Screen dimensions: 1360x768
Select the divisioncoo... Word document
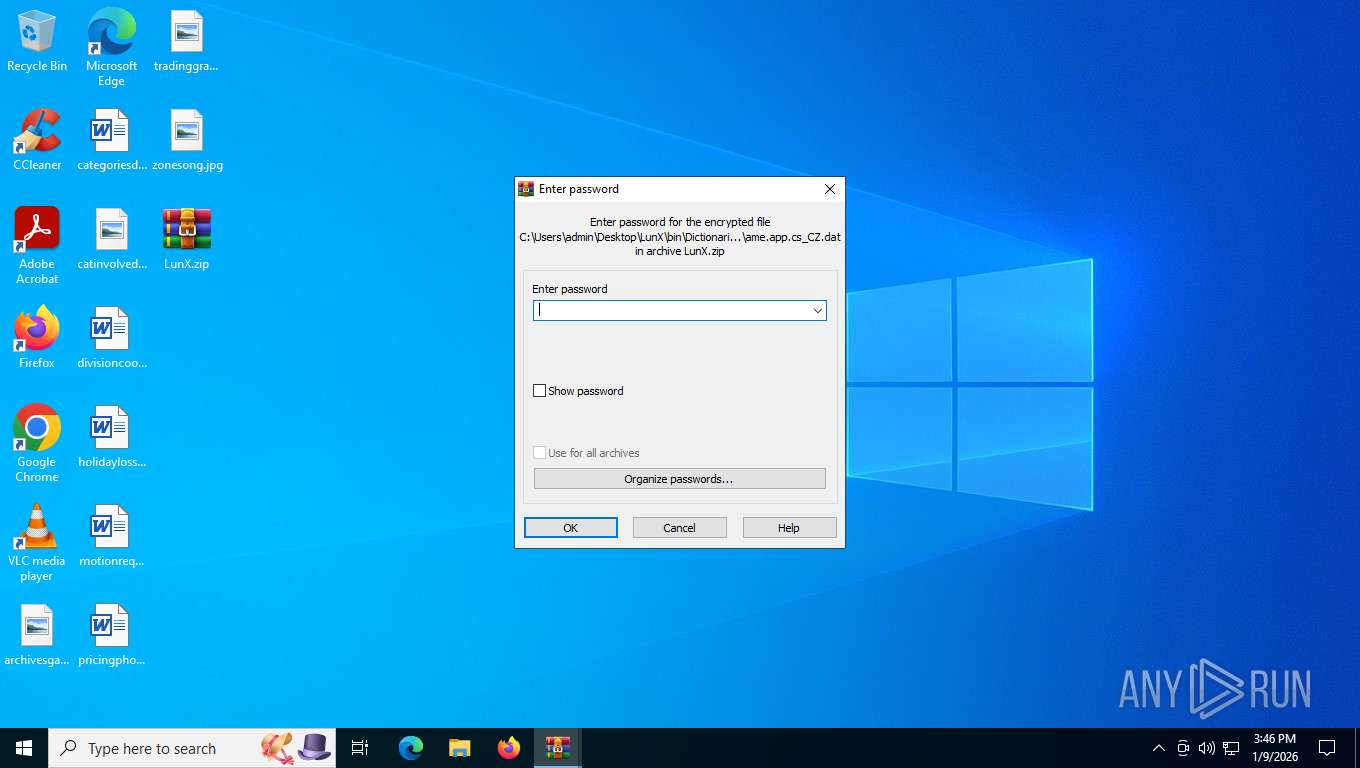111,338
